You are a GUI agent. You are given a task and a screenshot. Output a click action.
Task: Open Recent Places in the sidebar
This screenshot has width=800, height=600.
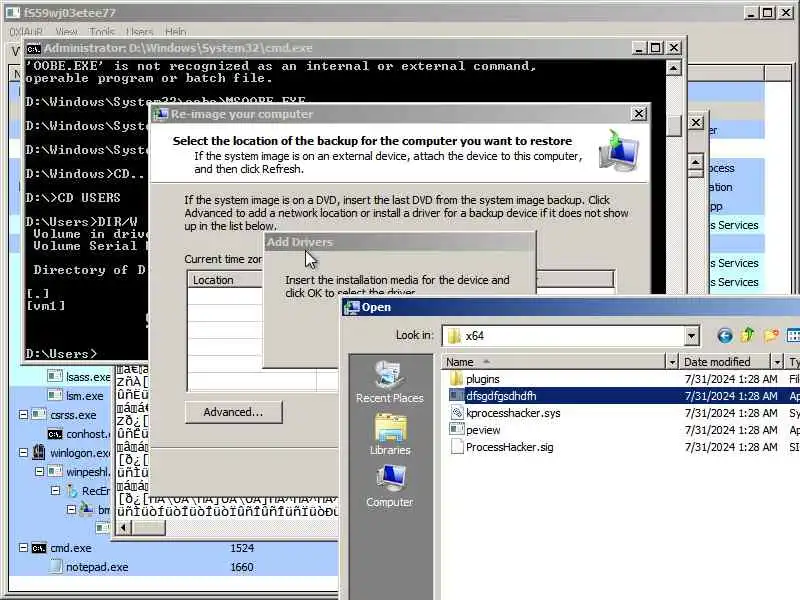pos(389,383)
